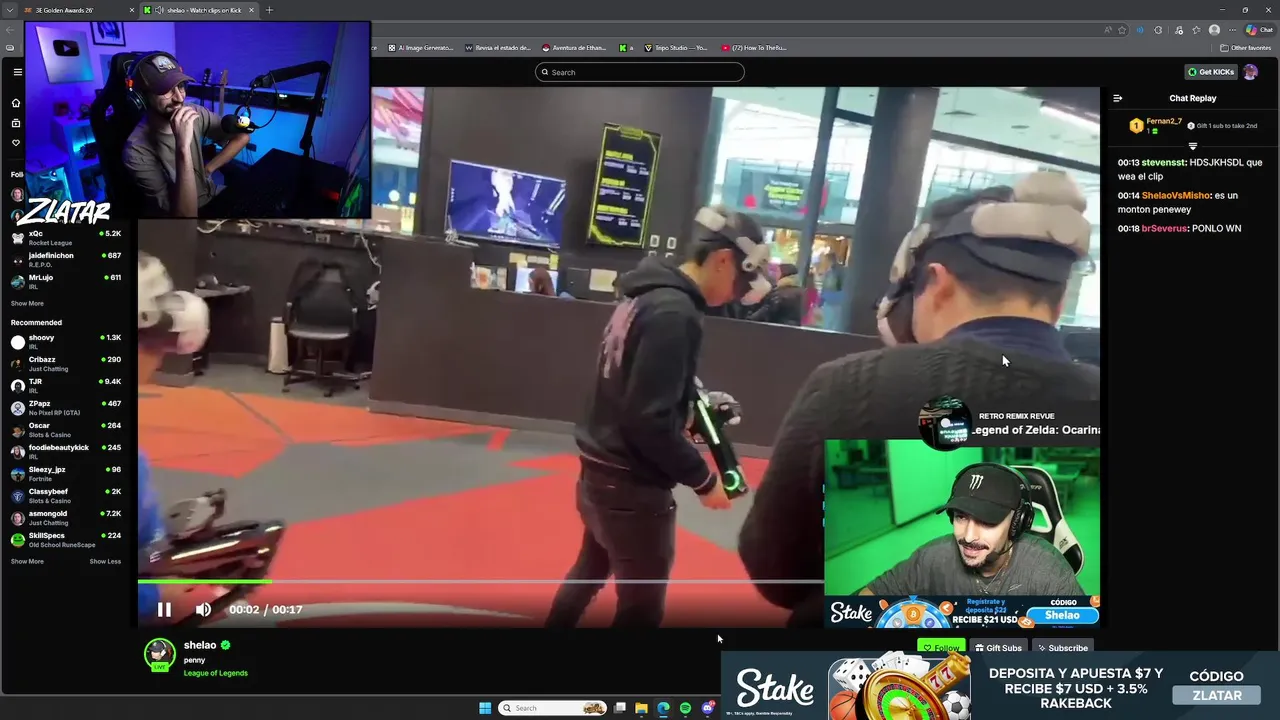Expand the chat leaderboard chevron

(x=1192, y=146)
